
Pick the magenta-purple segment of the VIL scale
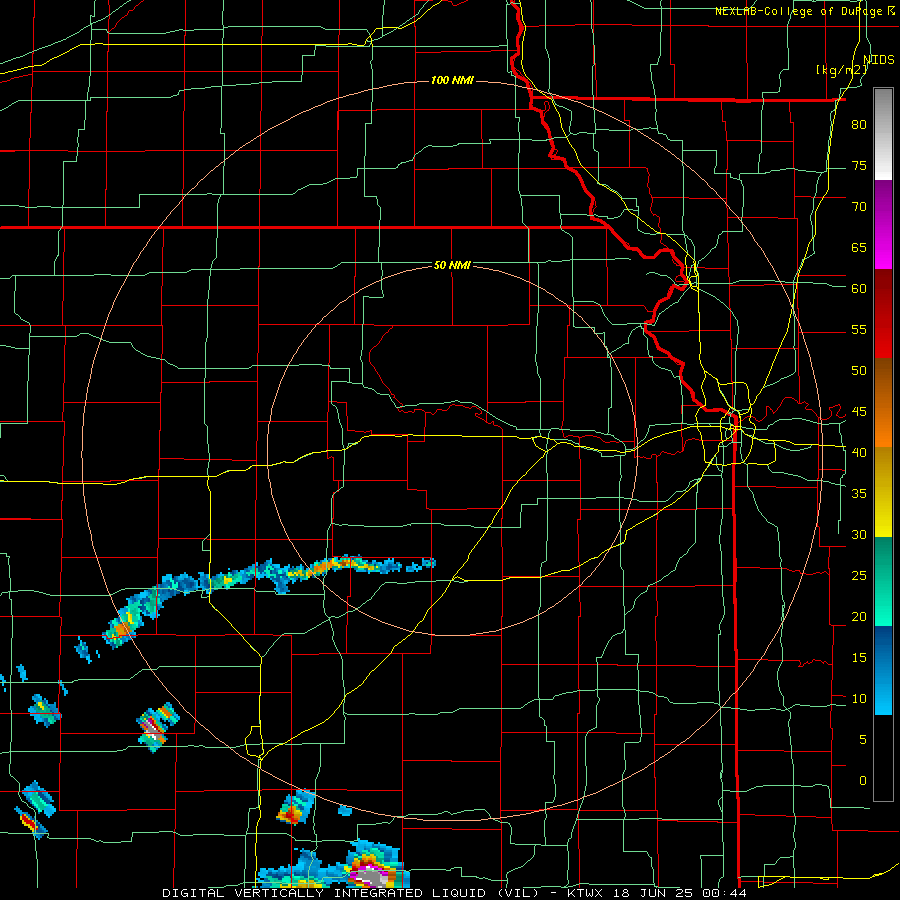(883, 224)
